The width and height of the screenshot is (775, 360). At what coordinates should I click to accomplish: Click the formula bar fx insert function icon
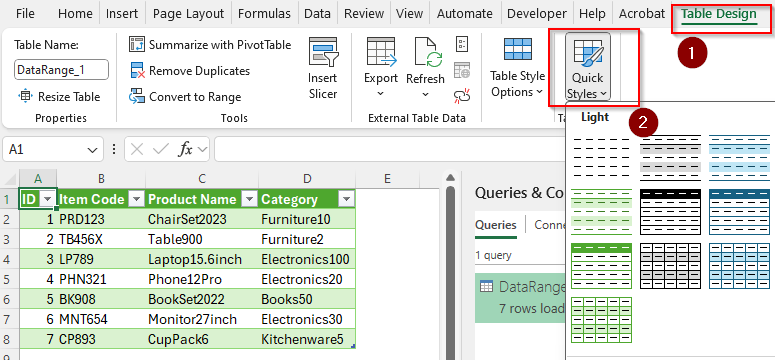(185, 149)
